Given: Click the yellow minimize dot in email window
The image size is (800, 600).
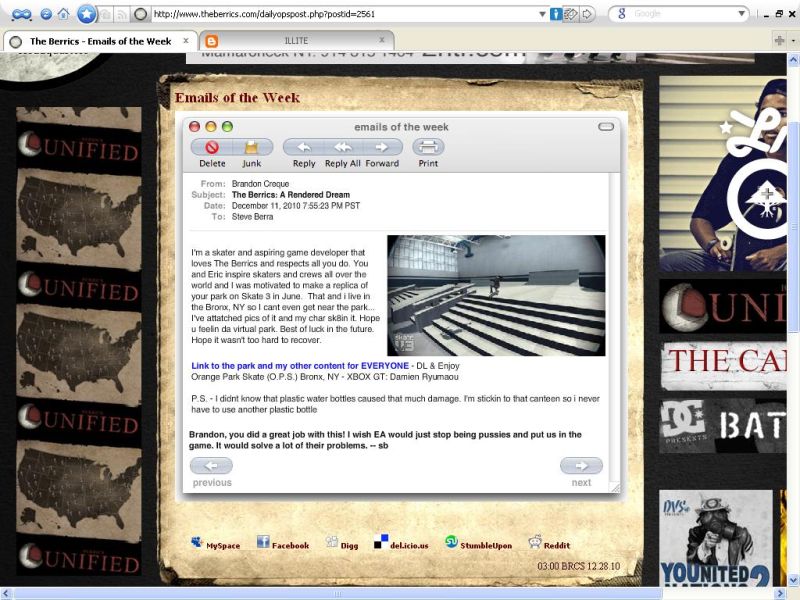Looking at the screenshot, I should click(211, 127).
